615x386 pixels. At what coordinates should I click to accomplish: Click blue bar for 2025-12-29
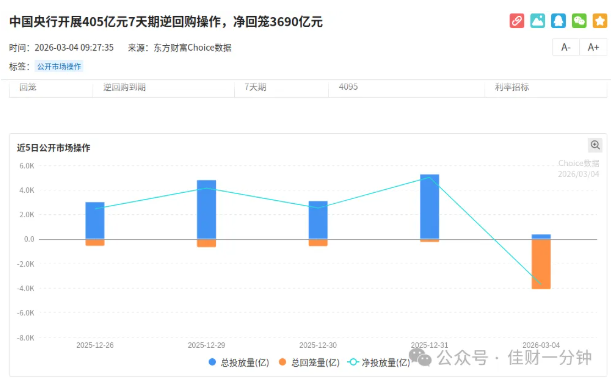pos(206,209)
